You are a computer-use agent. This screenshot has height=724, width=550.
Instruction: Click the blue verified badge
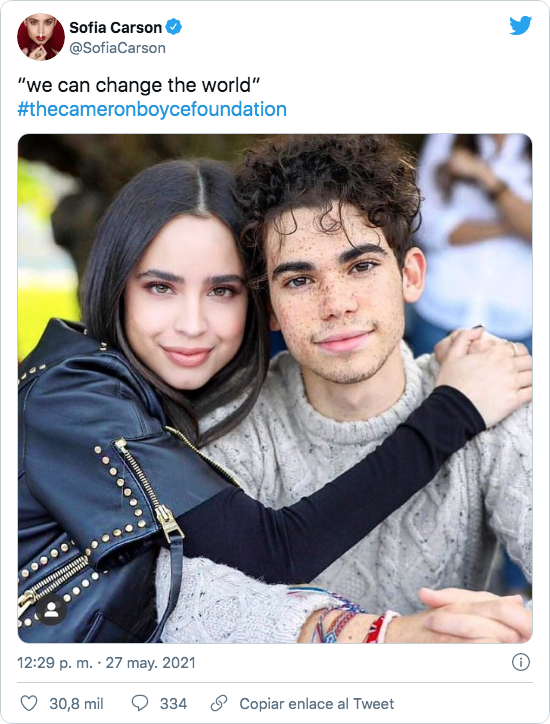pyautogui.click(x=174, y=27)
